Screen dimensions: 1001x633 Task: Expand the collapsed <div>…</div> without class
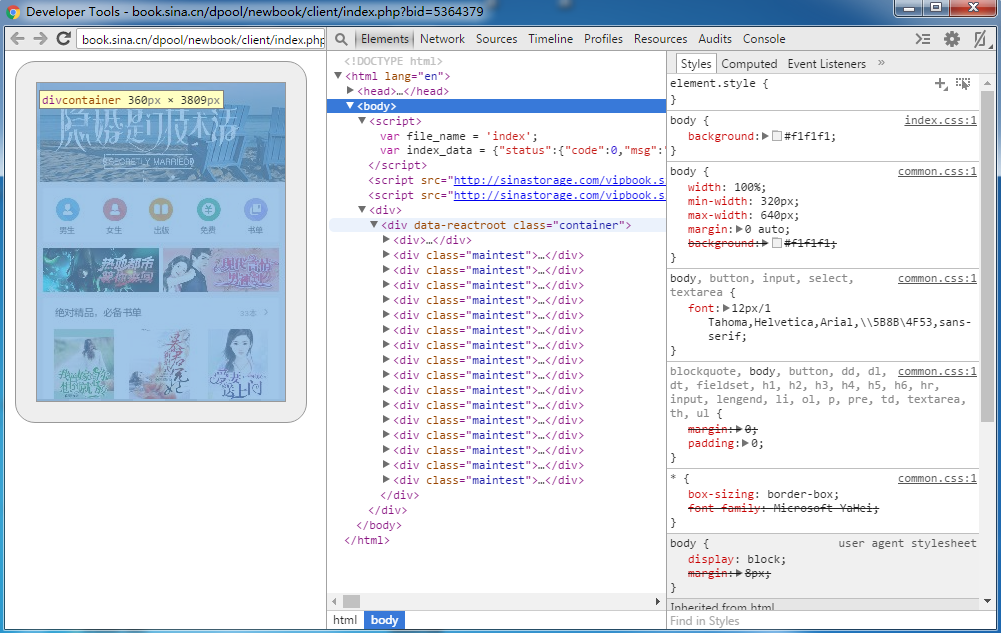pyautogui.click(x=386, y=239)
